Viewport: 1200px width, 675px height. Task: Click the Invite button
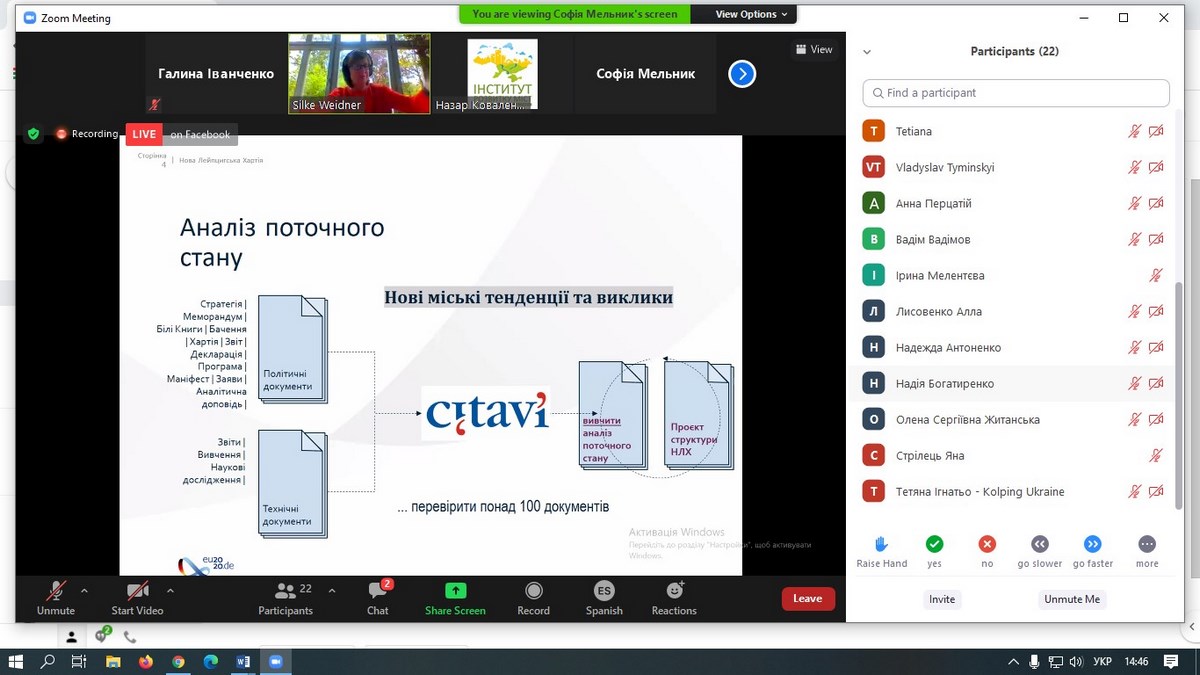pos(942,599)
